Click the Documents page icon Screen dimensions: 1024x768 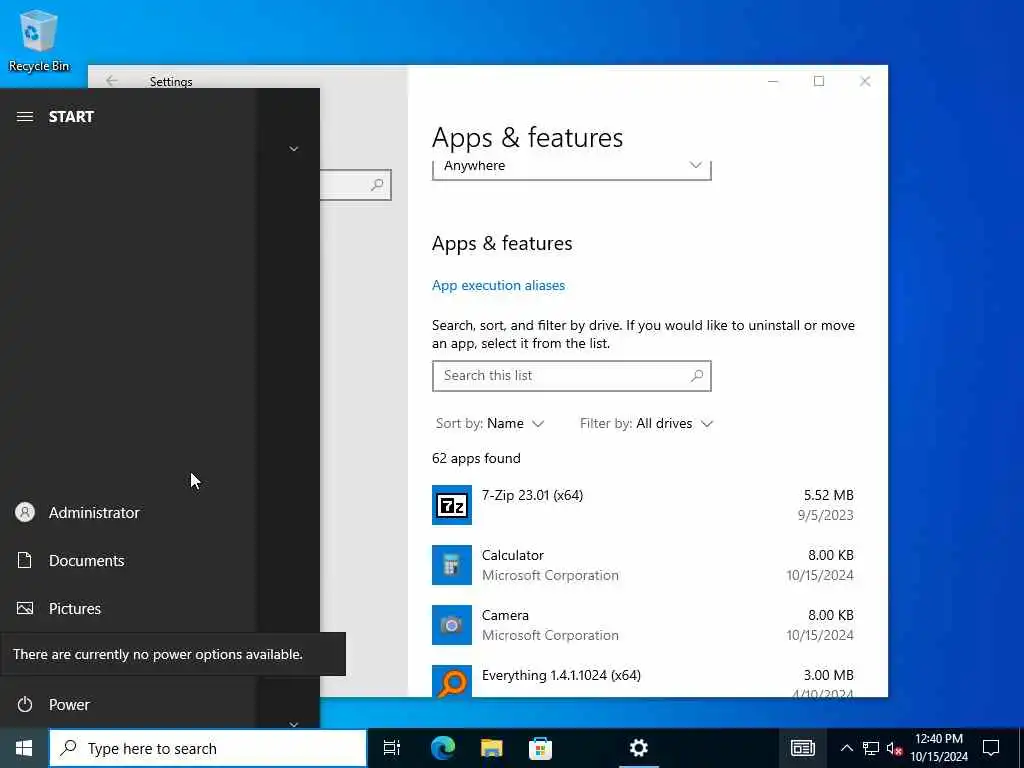click(25, 560)
